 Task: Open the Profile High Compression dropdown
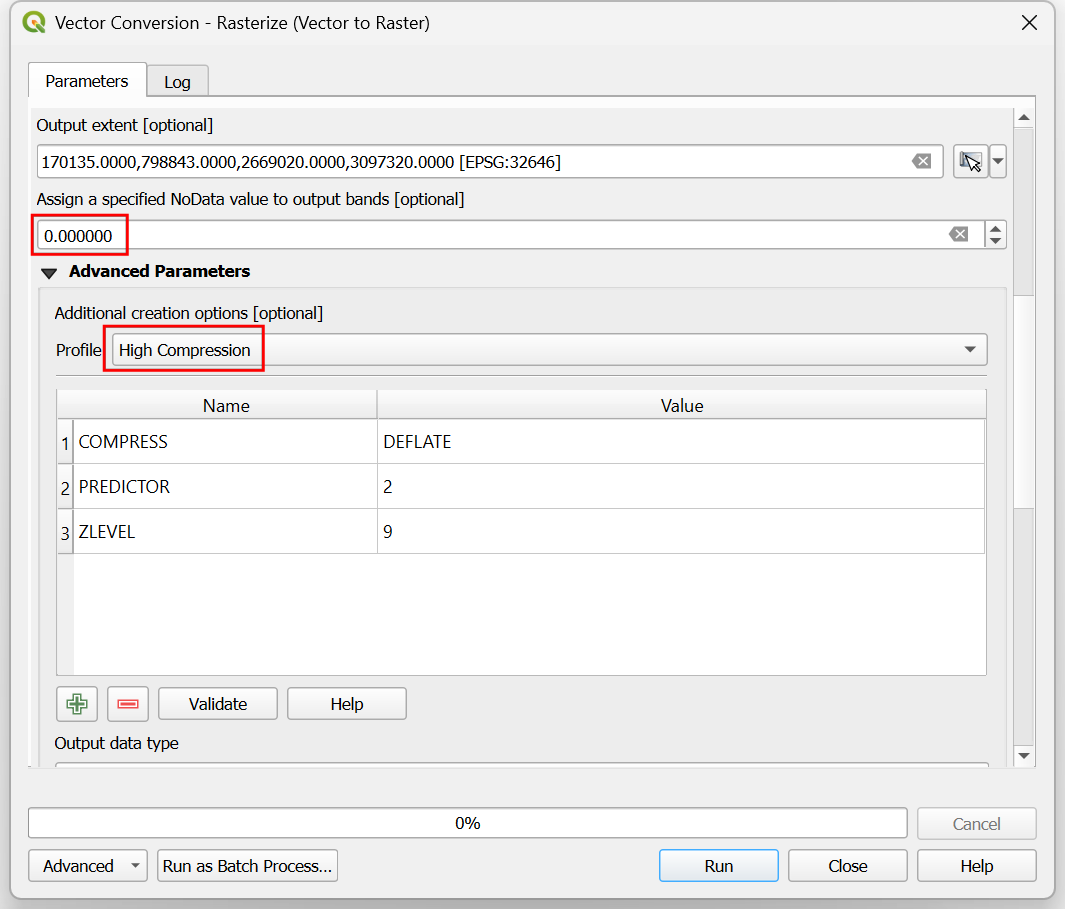pos(548,350)
